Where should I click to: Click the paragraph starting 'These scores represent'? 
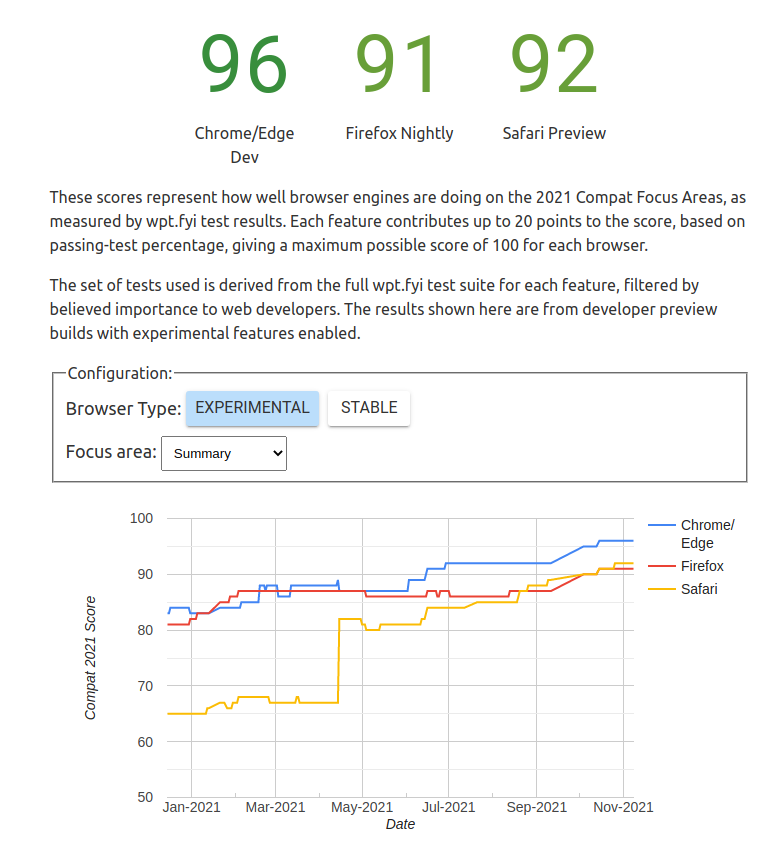(x=398, y=221)
